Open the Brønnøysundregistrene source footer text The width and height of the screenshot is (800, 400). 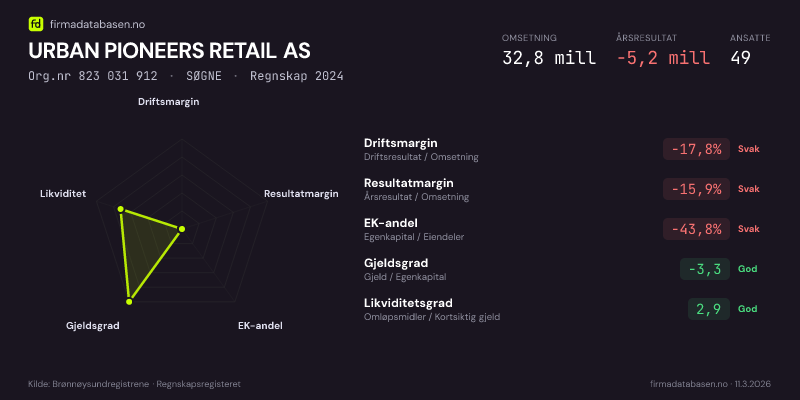(134, 384)
